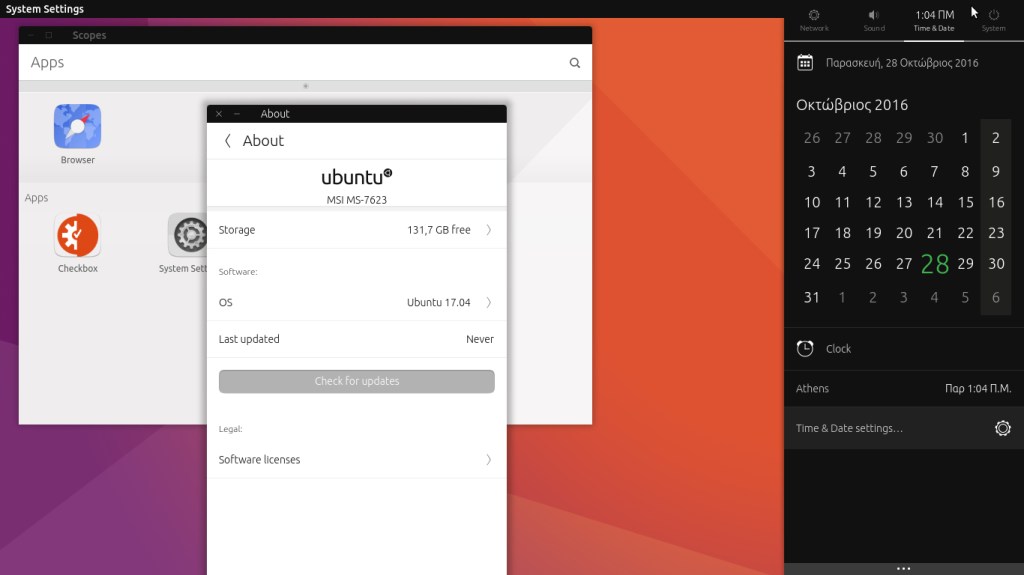
Task: Go back using the About back arrow
Action: (x=228, y=141)
